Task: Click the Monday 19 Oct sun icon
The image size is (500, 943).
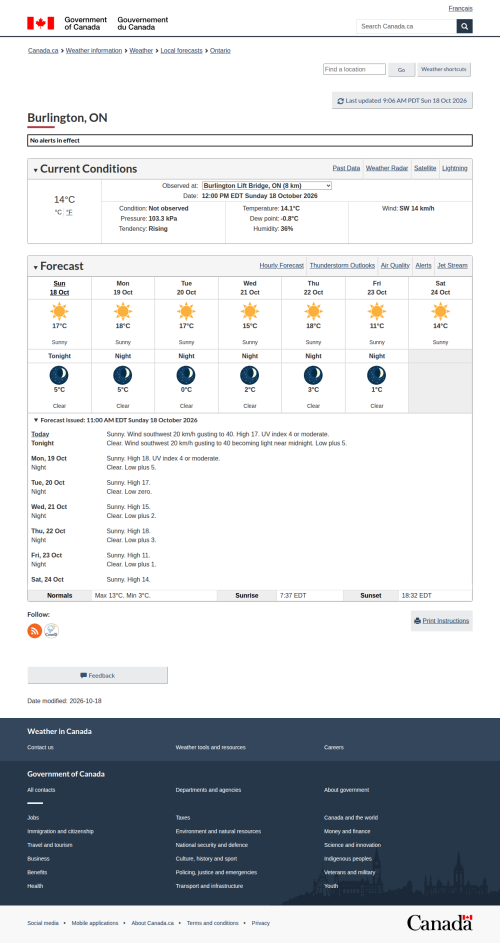Action: [123, 312]
